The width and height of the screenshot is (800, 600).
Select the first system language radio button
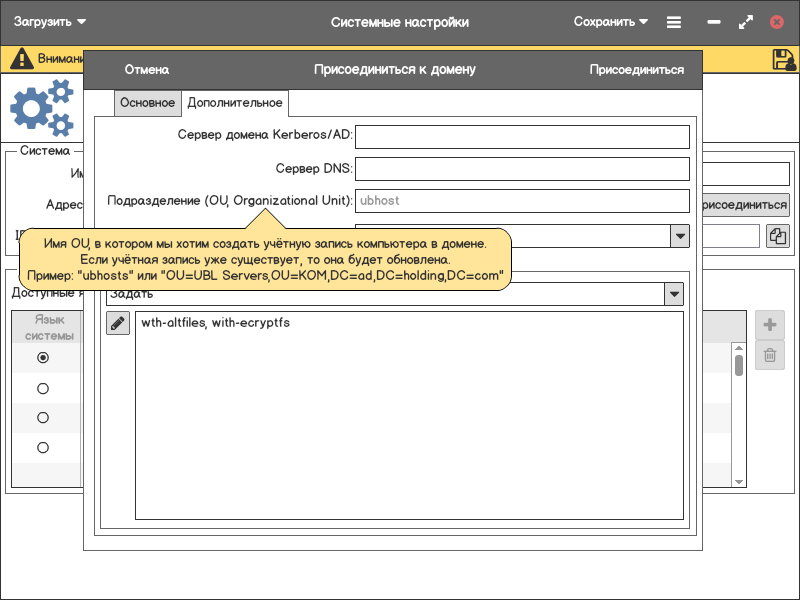[43, 357]
